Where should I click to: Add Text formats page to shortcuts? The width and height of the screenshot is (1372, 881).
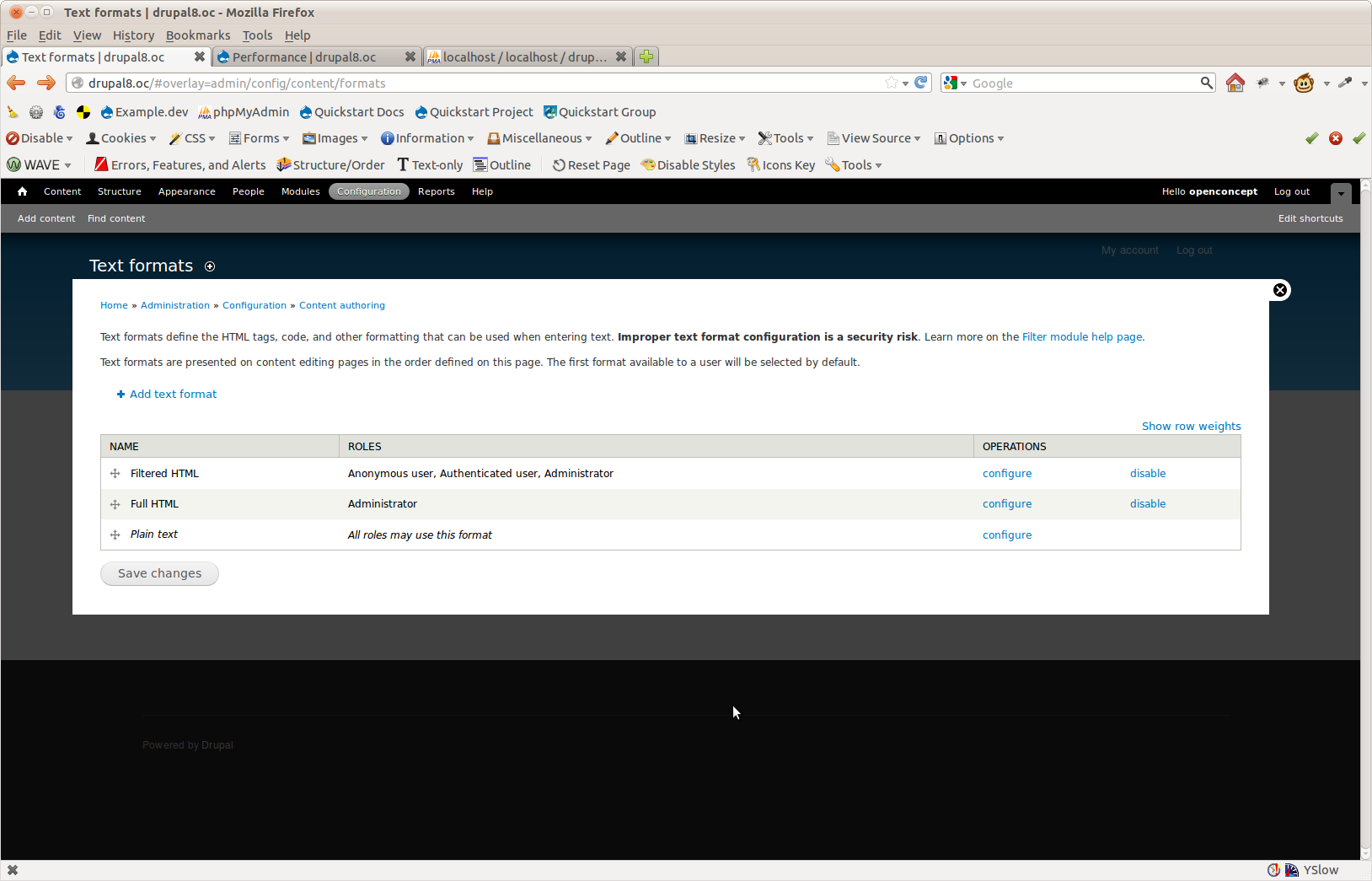tap(210, 266)
